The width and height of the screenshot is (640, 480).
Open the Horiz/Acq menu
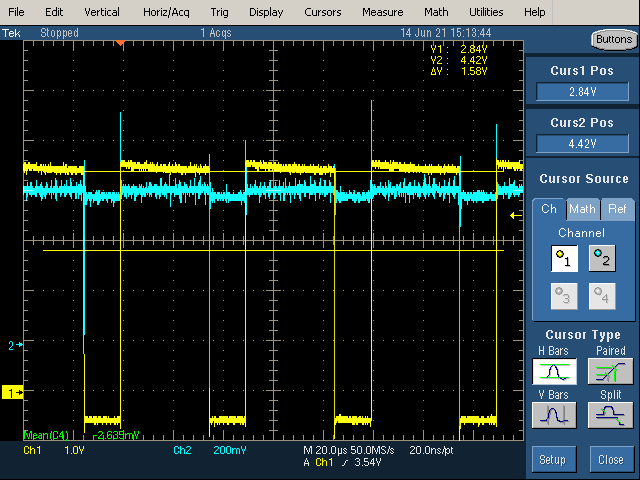tap(166, 12)
